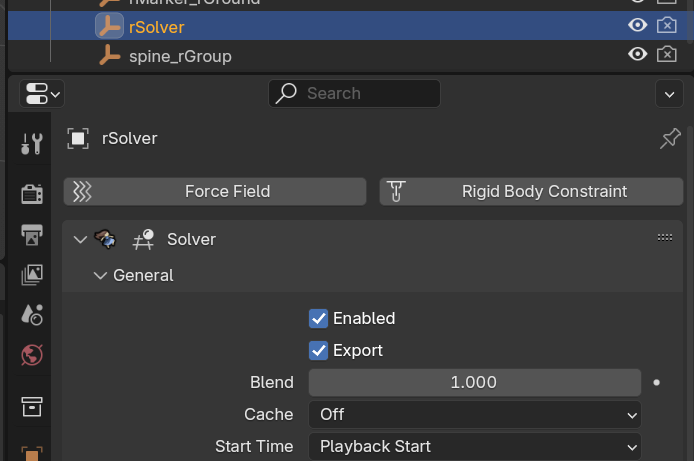This screenshot has width=694, height=461.
Task: Disable rSolver in renders
Action: 667,26
